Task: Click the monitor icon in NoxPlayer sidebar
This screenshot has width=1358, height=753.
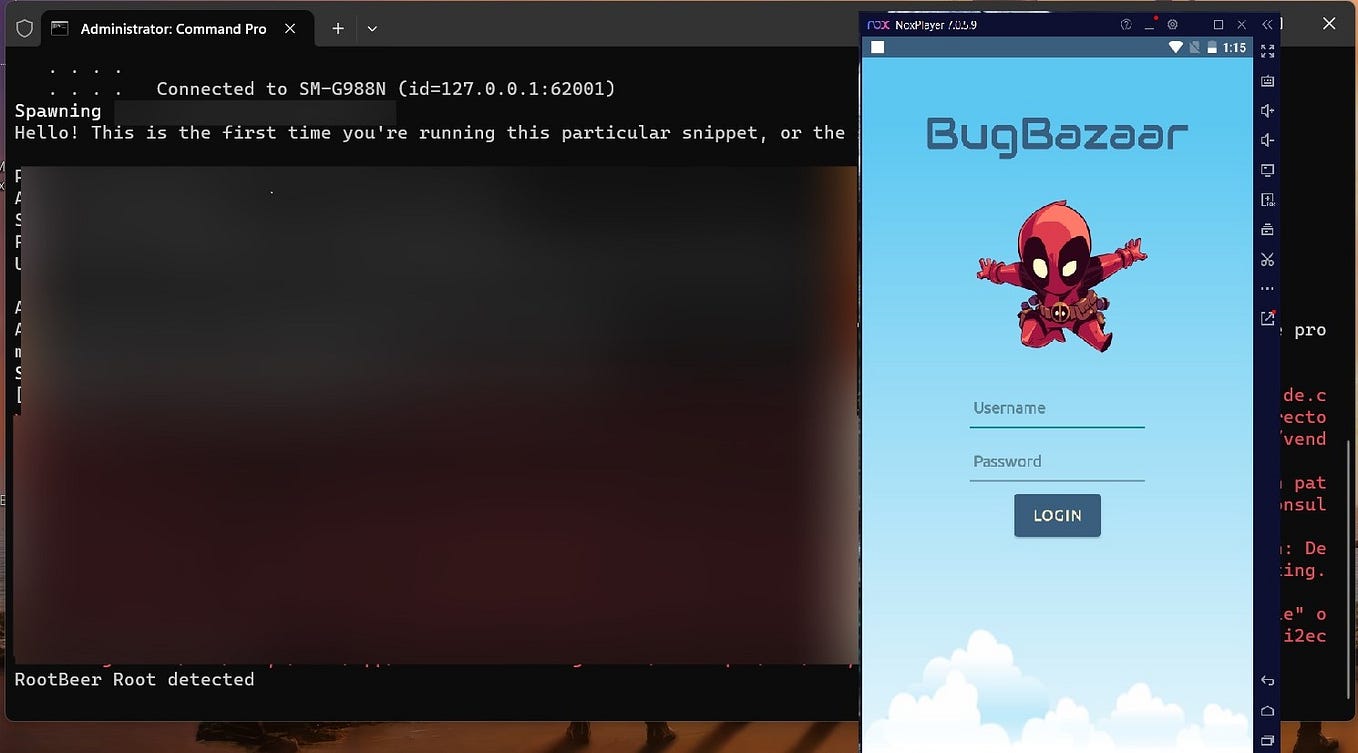Action: click(x=1267, y=170)
